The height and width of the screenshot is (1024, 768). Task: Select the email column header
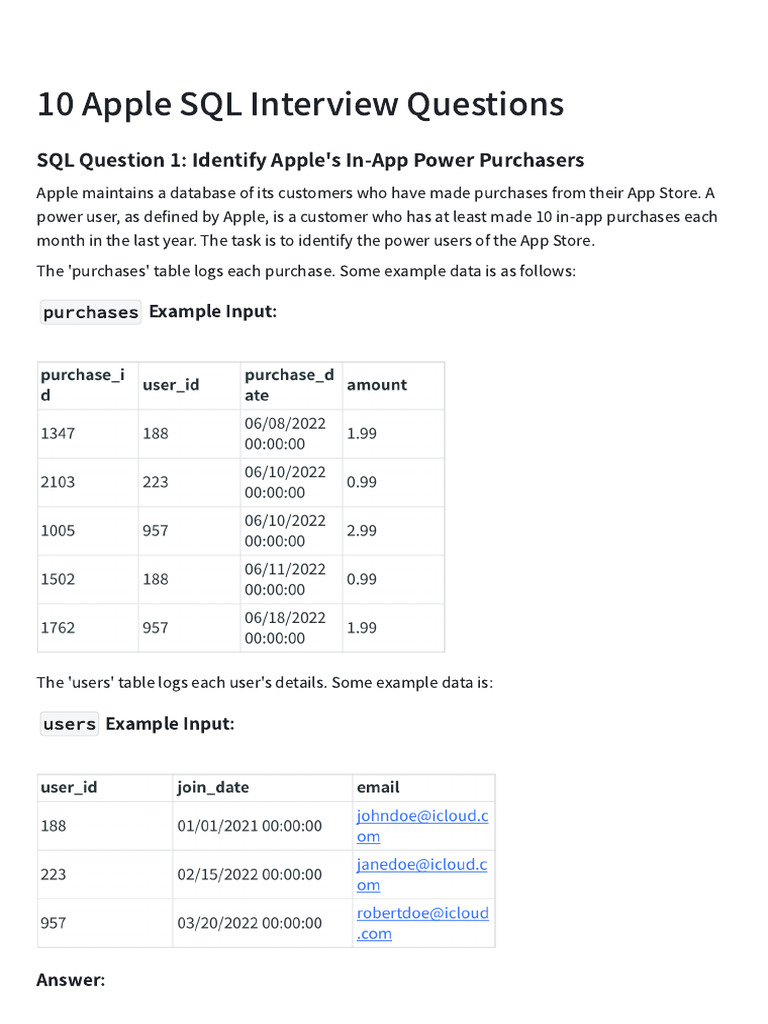378,787
